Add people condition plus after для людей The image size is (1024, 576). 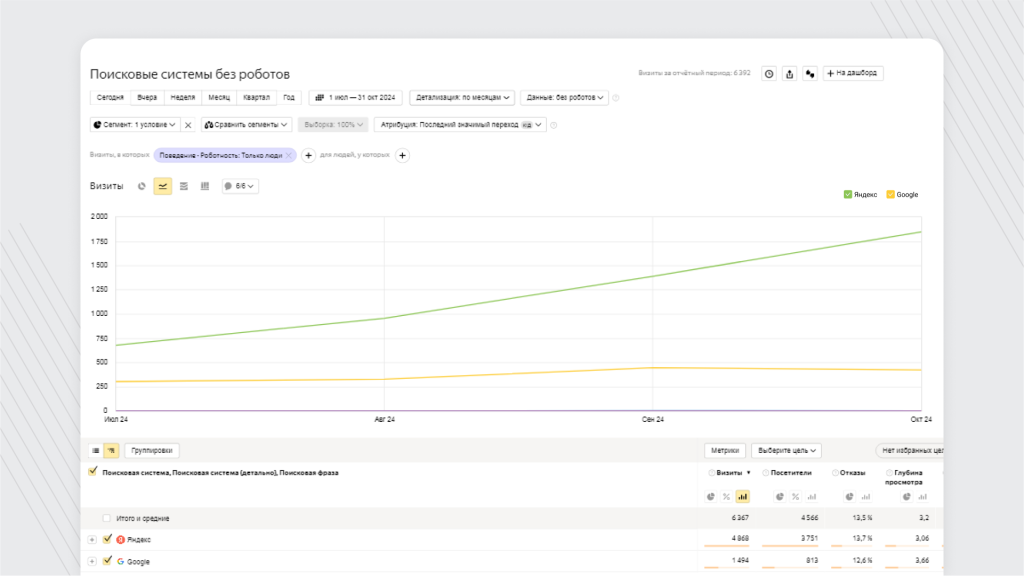click(402, 155)
